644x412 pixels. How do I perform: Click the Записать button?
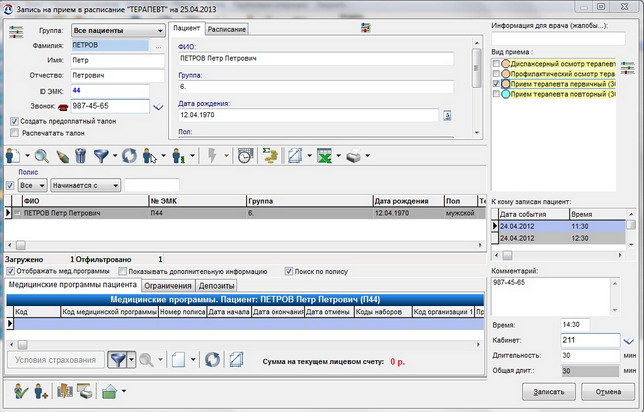coord(549,392)
